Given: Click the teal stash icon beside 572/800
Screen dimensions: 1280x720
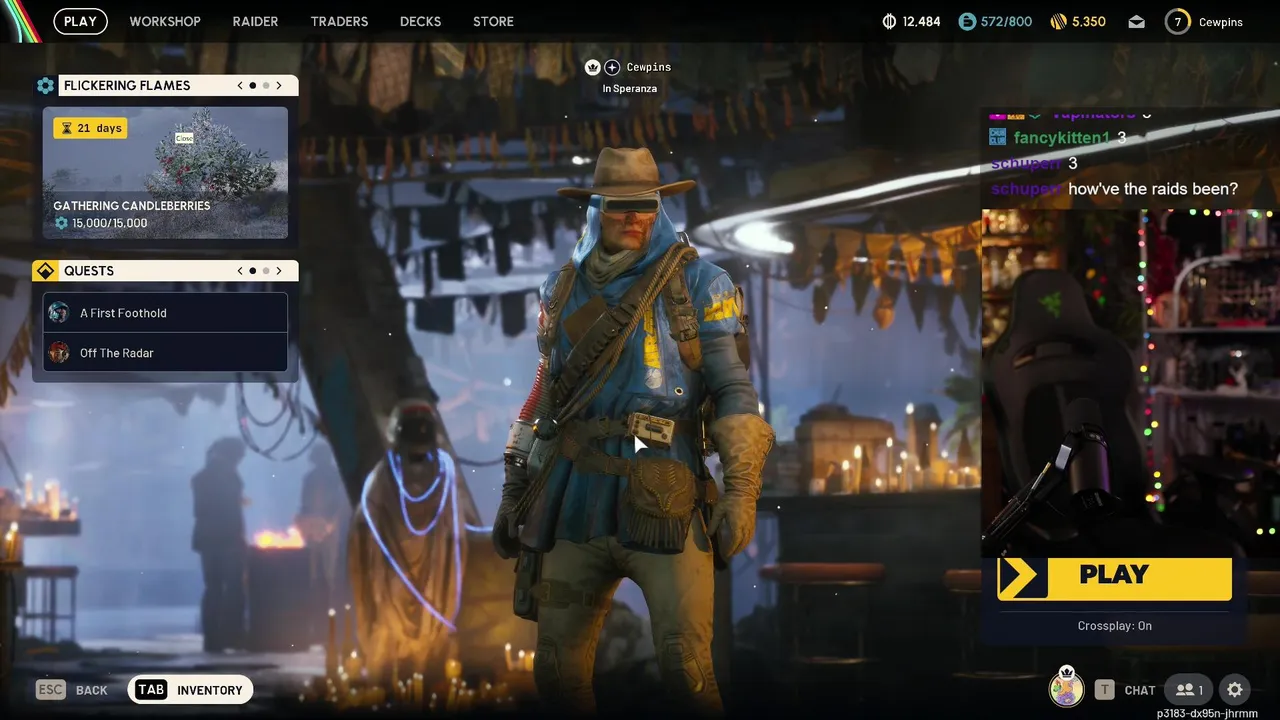Looking at the screenshot, I should [x=967, y=21].
